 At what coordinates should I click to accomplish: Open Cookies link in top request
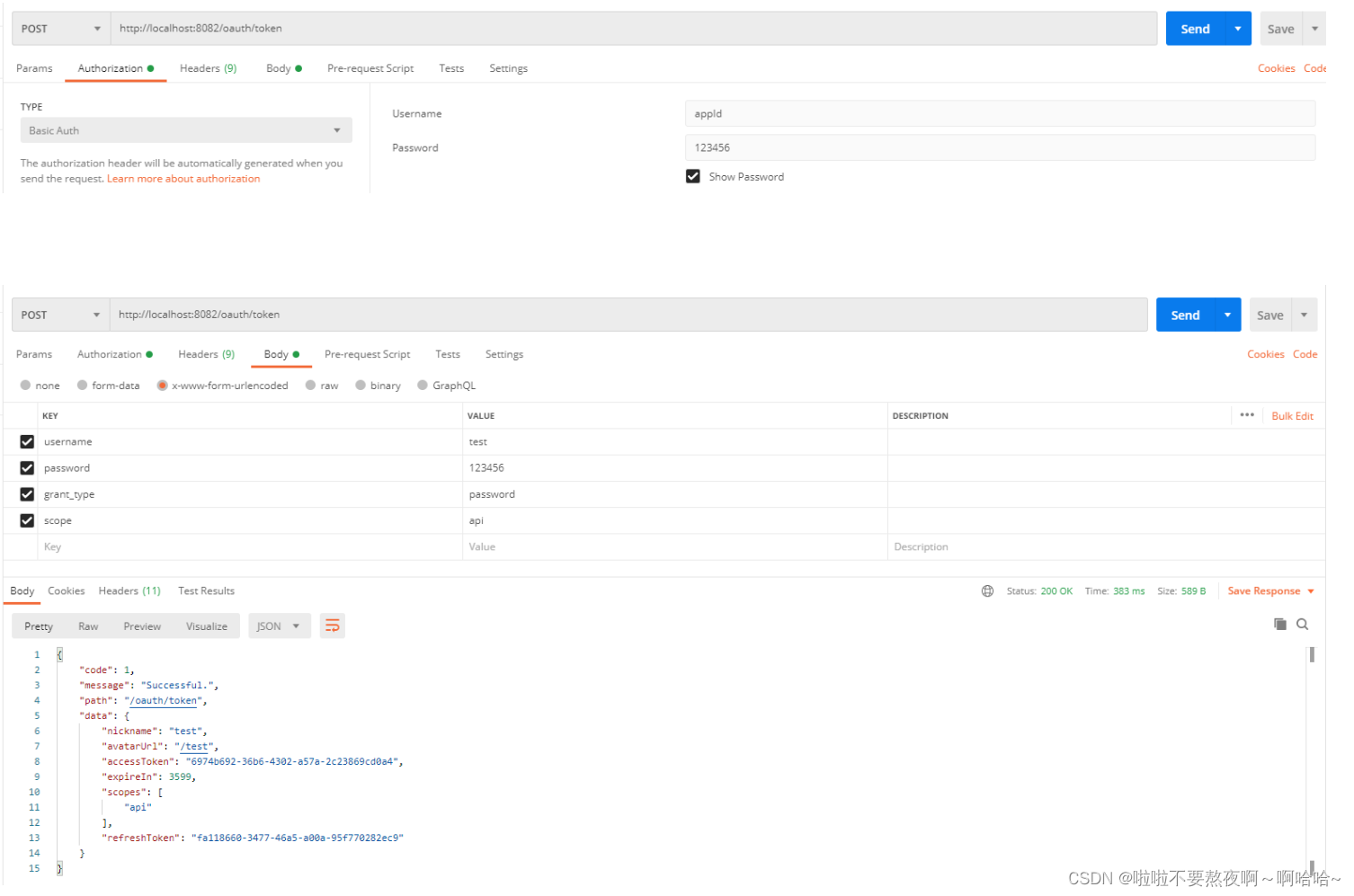coord(1277,68)
